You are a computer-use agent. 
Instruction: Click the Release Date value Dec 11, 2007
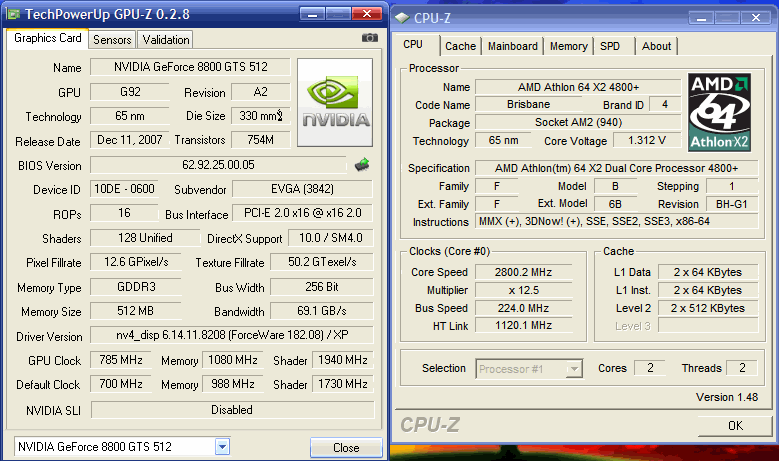coord(130,140)
